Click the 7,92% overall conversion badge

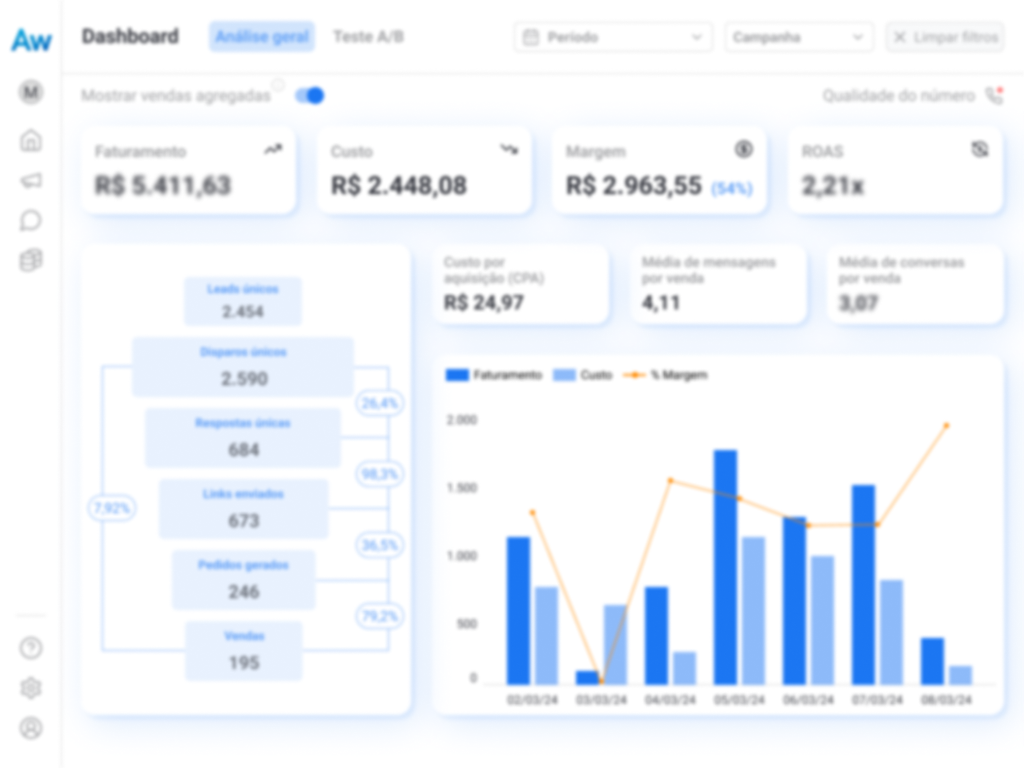tap(112, 508)
